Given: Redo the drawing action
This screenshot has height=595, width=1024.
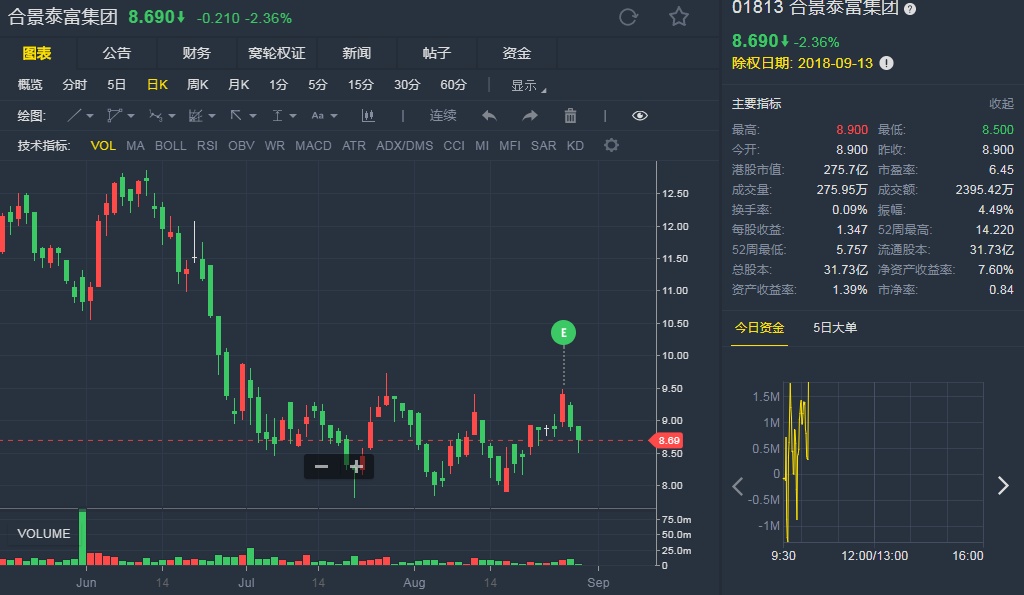Looking at the screenshot, I should click(x=530, y=116).
